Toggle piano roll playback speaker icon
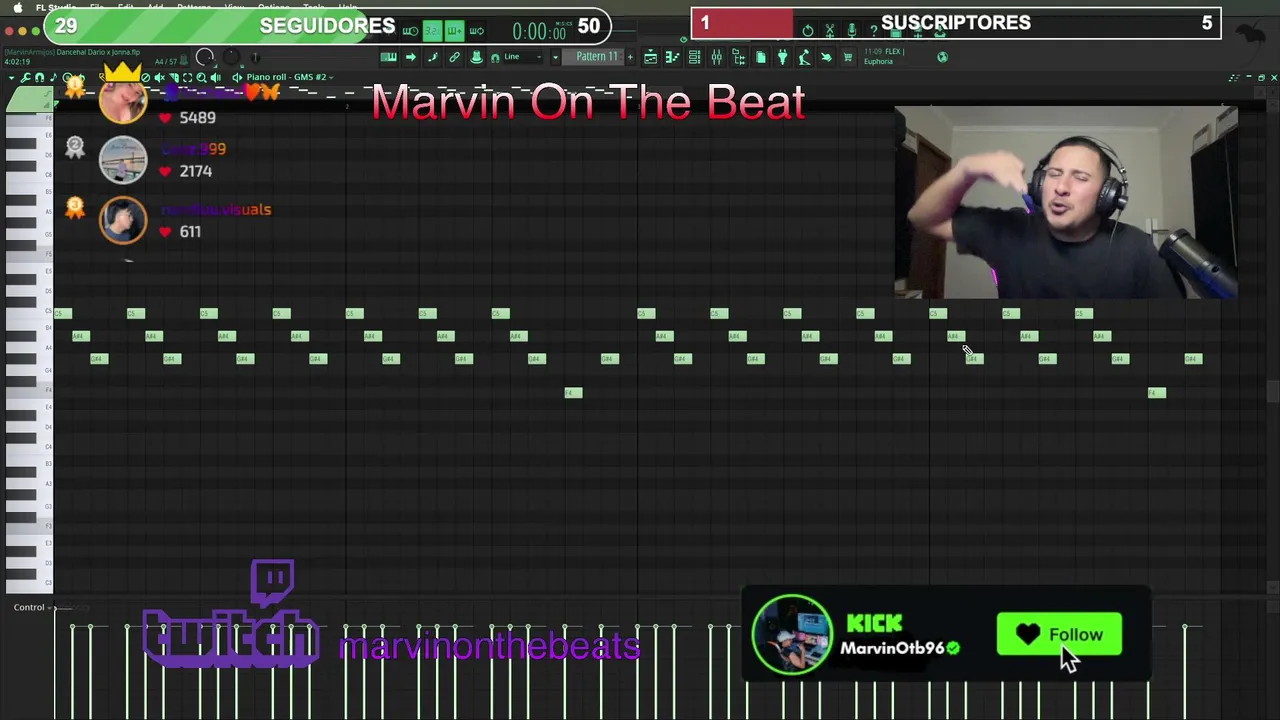The height and width of the screenshot is (720, 1280). pos(216,77)
